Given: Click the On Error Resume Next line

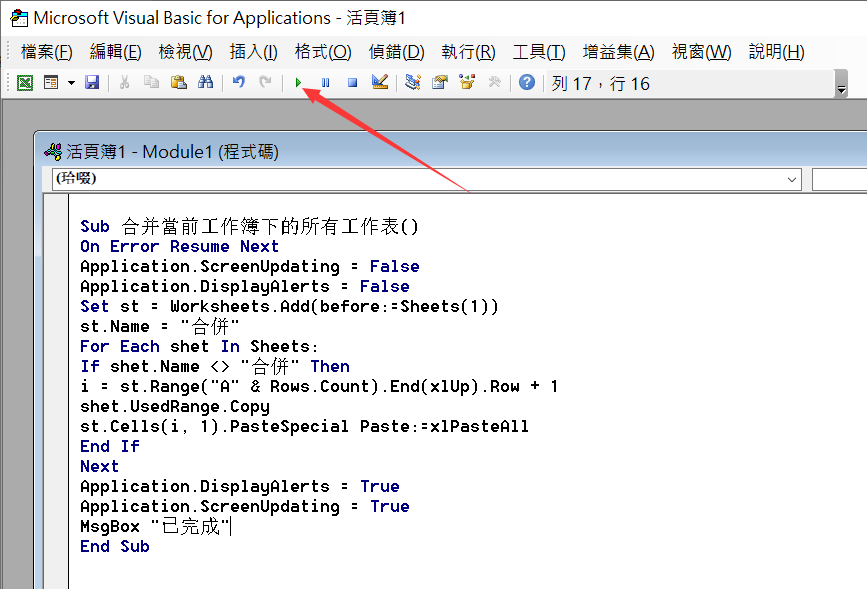Looking at the screenshot, I should click(x=179, y=247).
